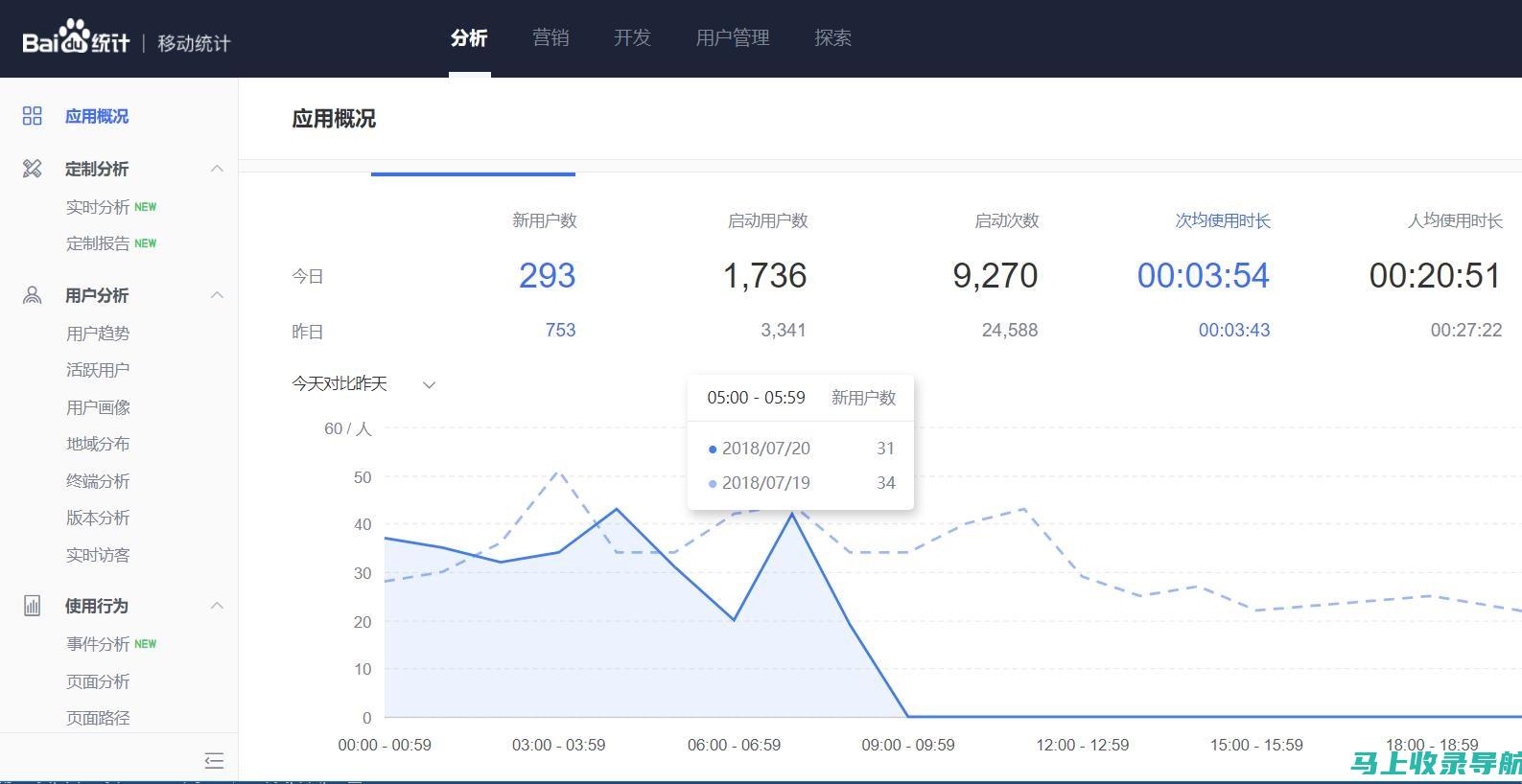This screenshot has width=1522, height=784.
Task: Open 用户趋势 in the sidebar
Action: click(x=98, y=334)
